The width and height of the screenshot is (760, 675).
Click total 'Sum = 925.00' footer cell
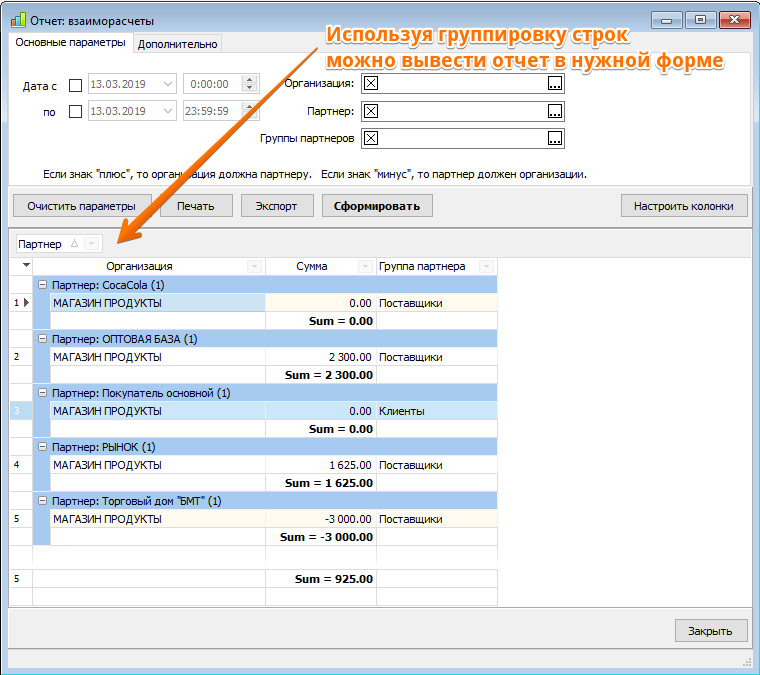point(321,579)
